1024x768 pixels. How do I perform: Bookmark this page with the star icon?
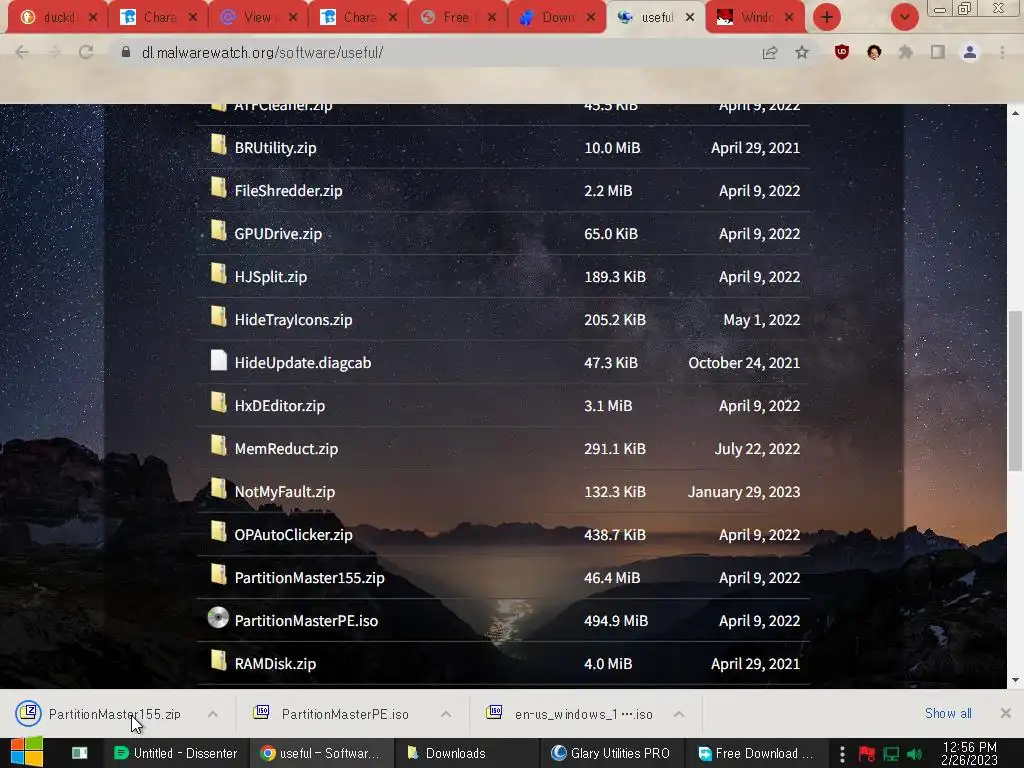802,53
